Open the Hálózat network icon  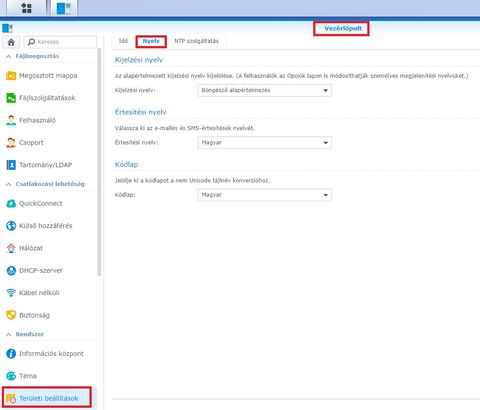click(x=11, y=248)
